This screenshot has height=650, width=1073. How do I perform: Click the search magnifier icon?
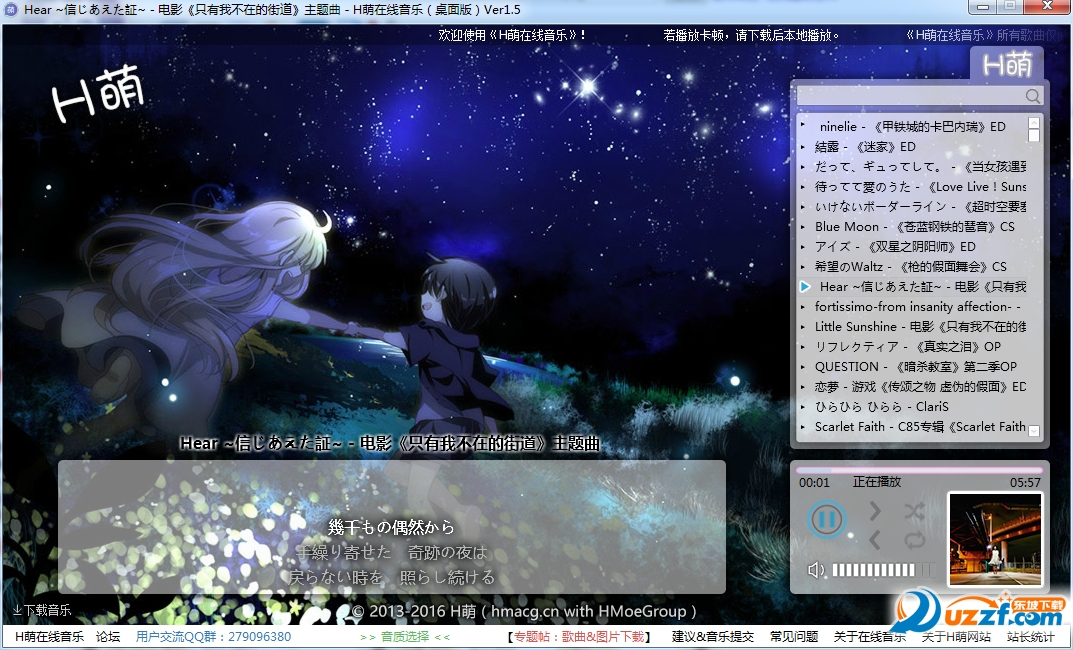[x=1033, y=96]
